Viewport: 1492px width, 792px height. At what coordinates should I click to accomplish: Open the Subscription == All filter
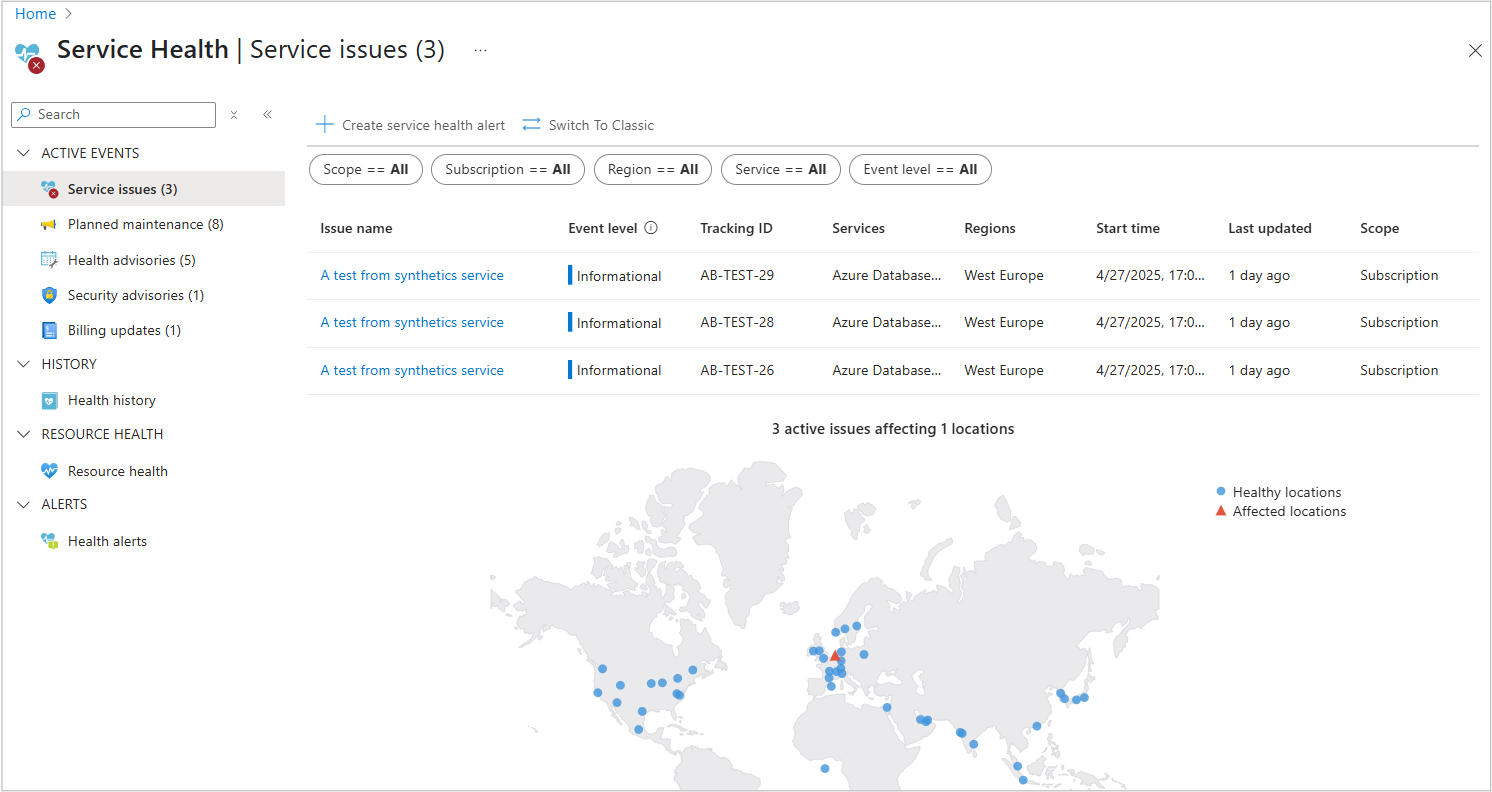[x=507, y=170]
